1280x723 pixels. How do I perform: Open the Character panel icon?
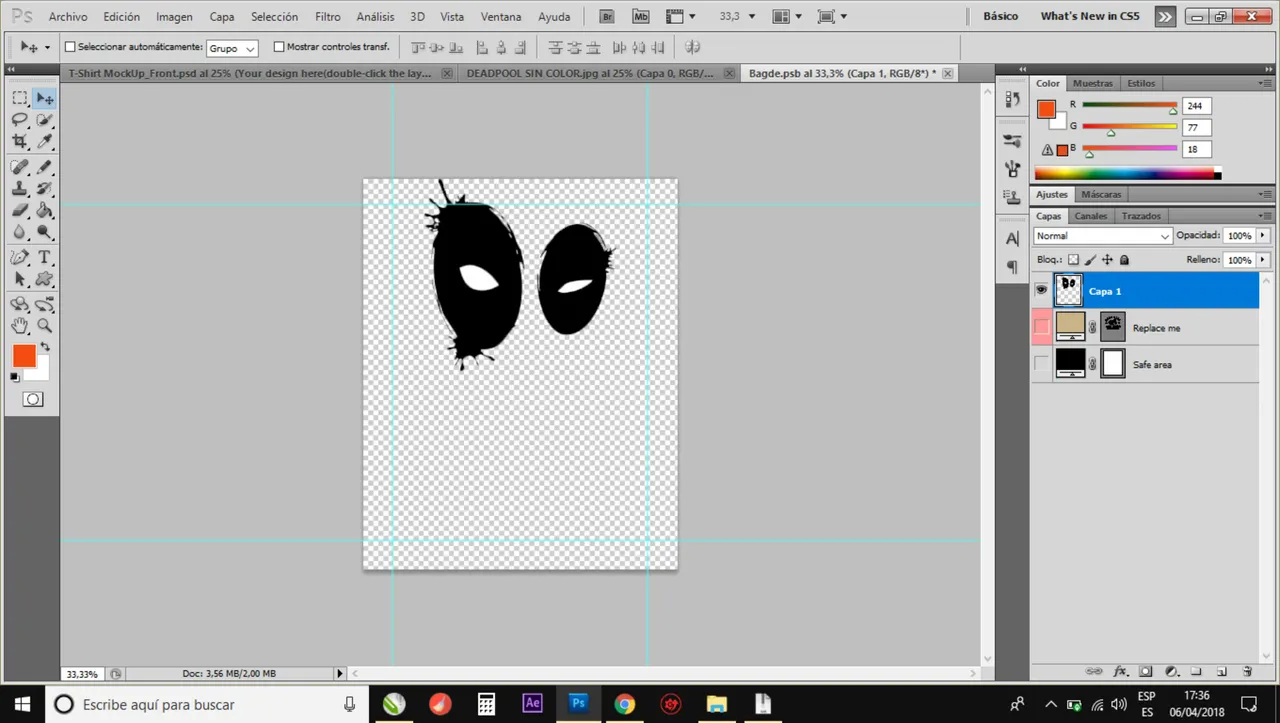(x=1013, y=238)
